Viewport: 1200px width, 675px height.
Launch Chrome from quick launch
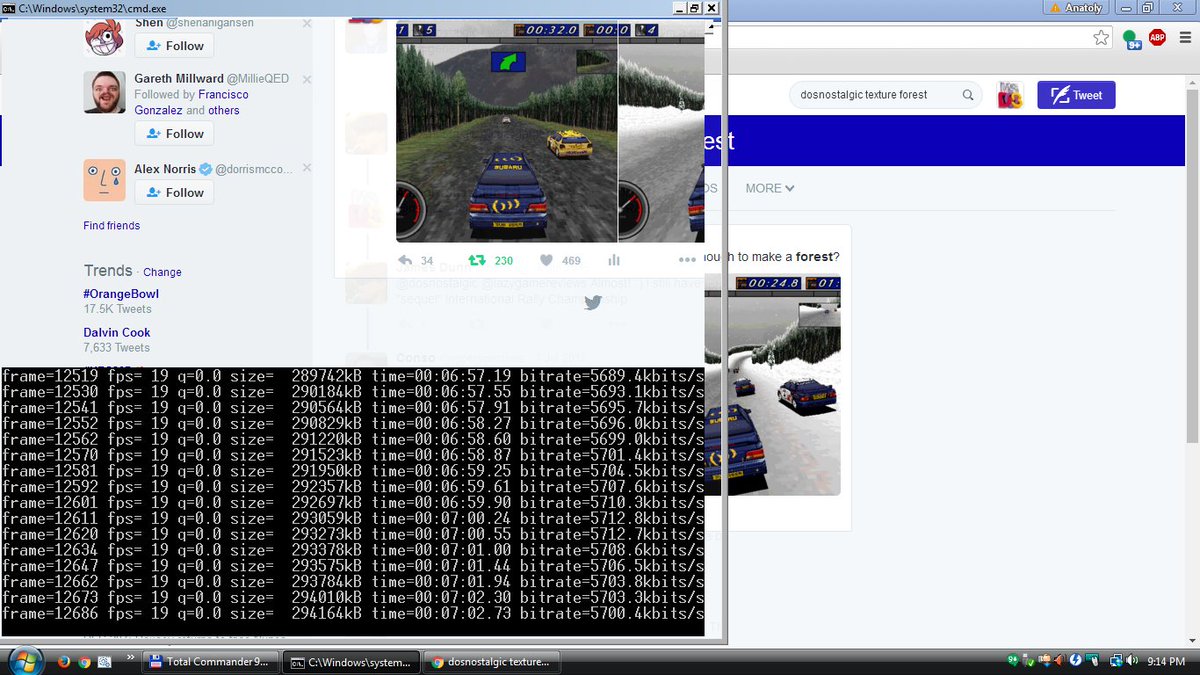[84, 662]
